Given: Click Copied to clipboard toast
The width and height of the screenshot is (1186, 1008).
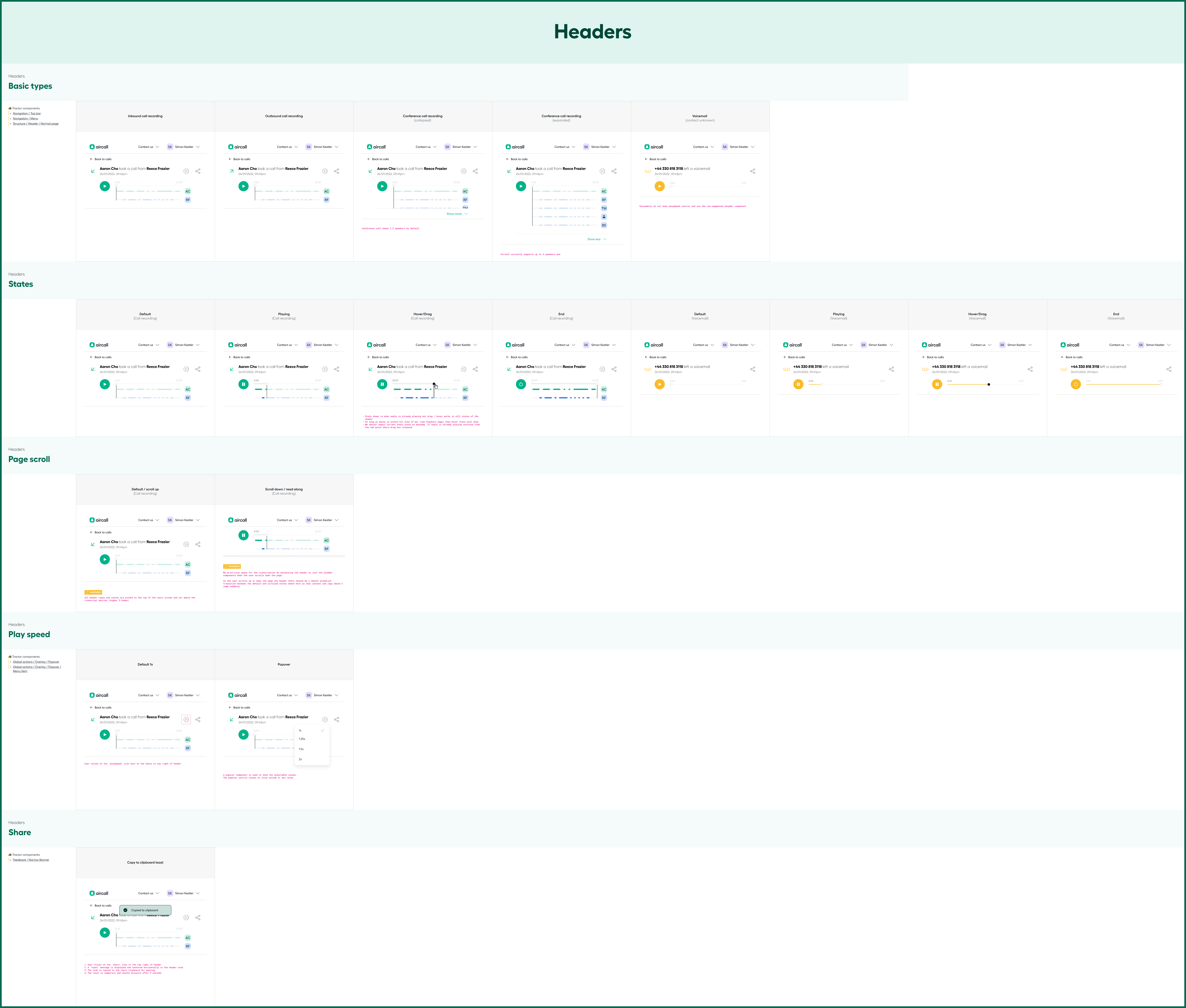Looking at the screenshot, I should 145,910.
